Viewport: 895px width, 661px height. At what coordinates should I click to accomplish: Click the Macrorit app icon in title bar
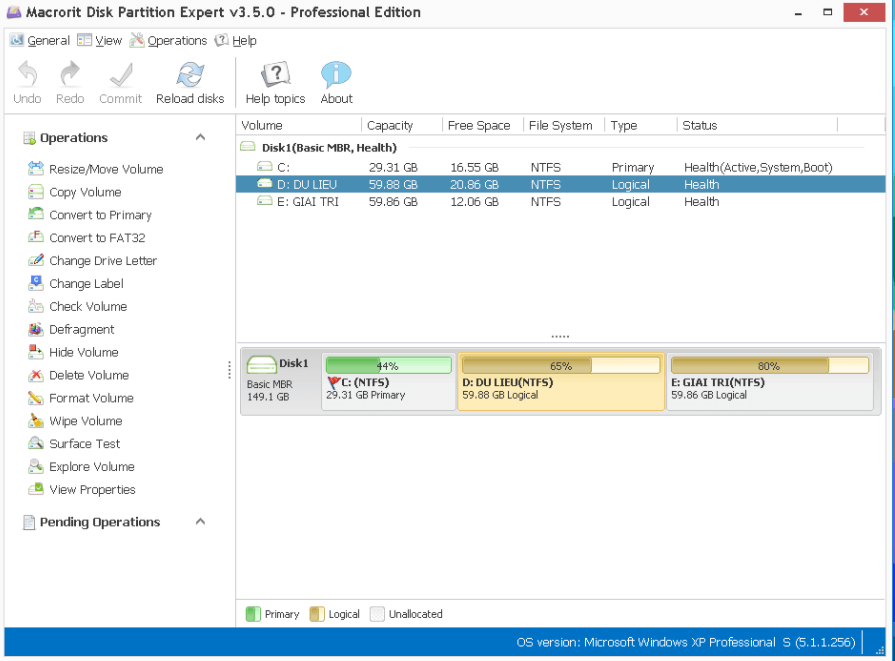tap(14, 12)
